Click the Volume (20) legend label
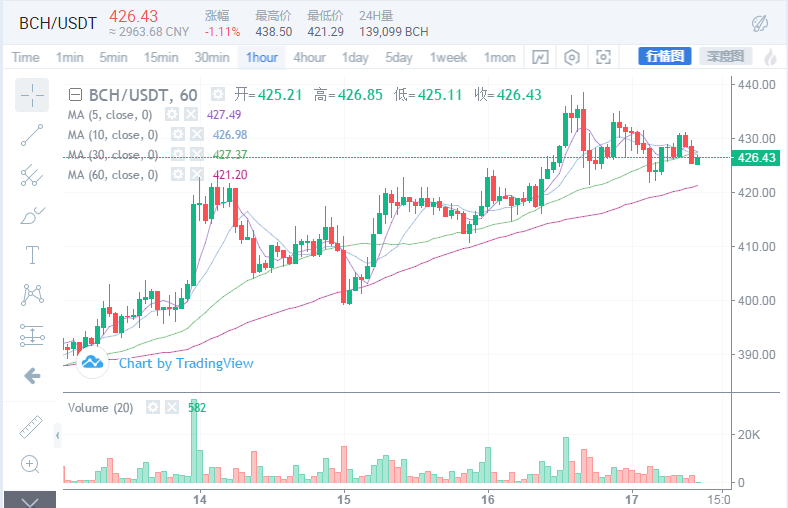This screenshot has width=788, height=508. (x=101, y=408)
